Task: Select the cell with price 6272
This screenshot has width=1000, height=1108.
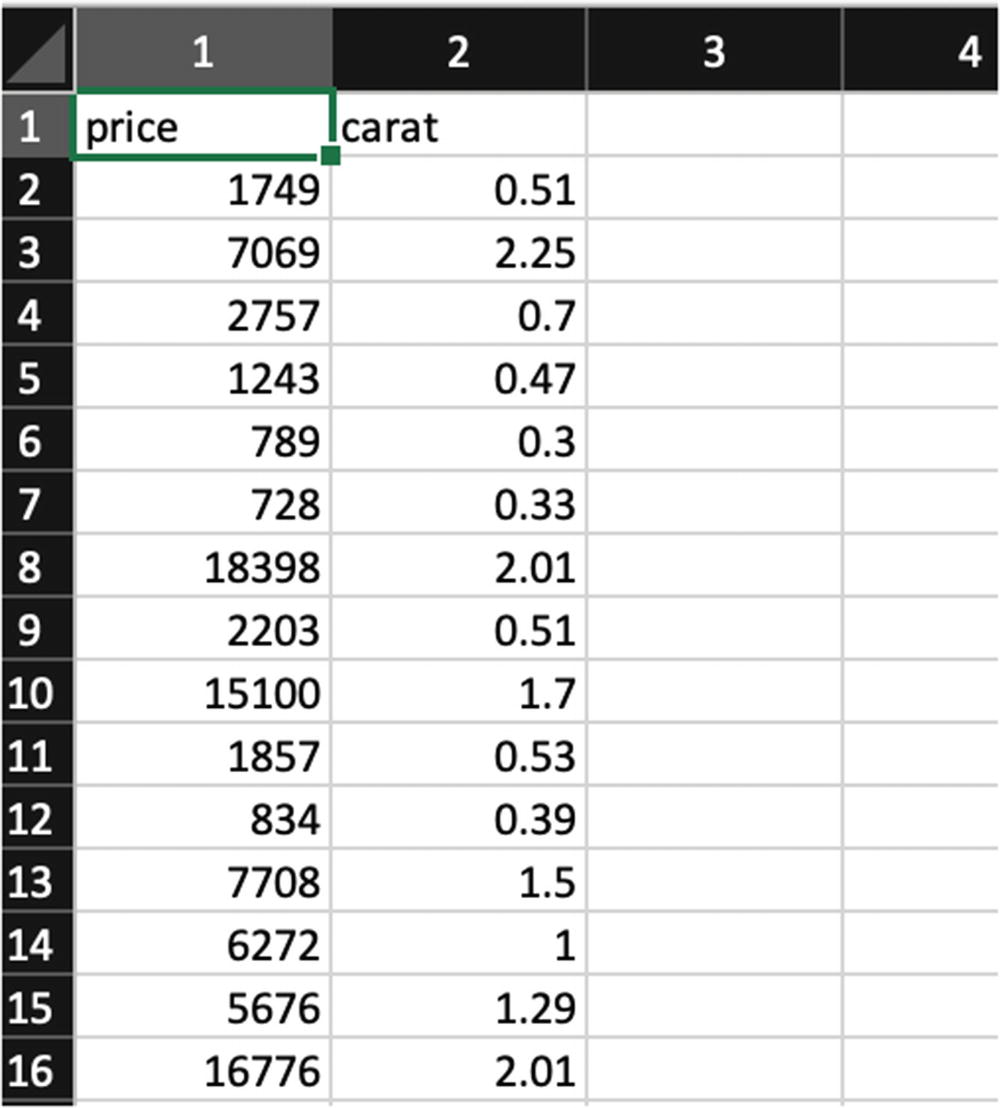Action: (202, 946)
